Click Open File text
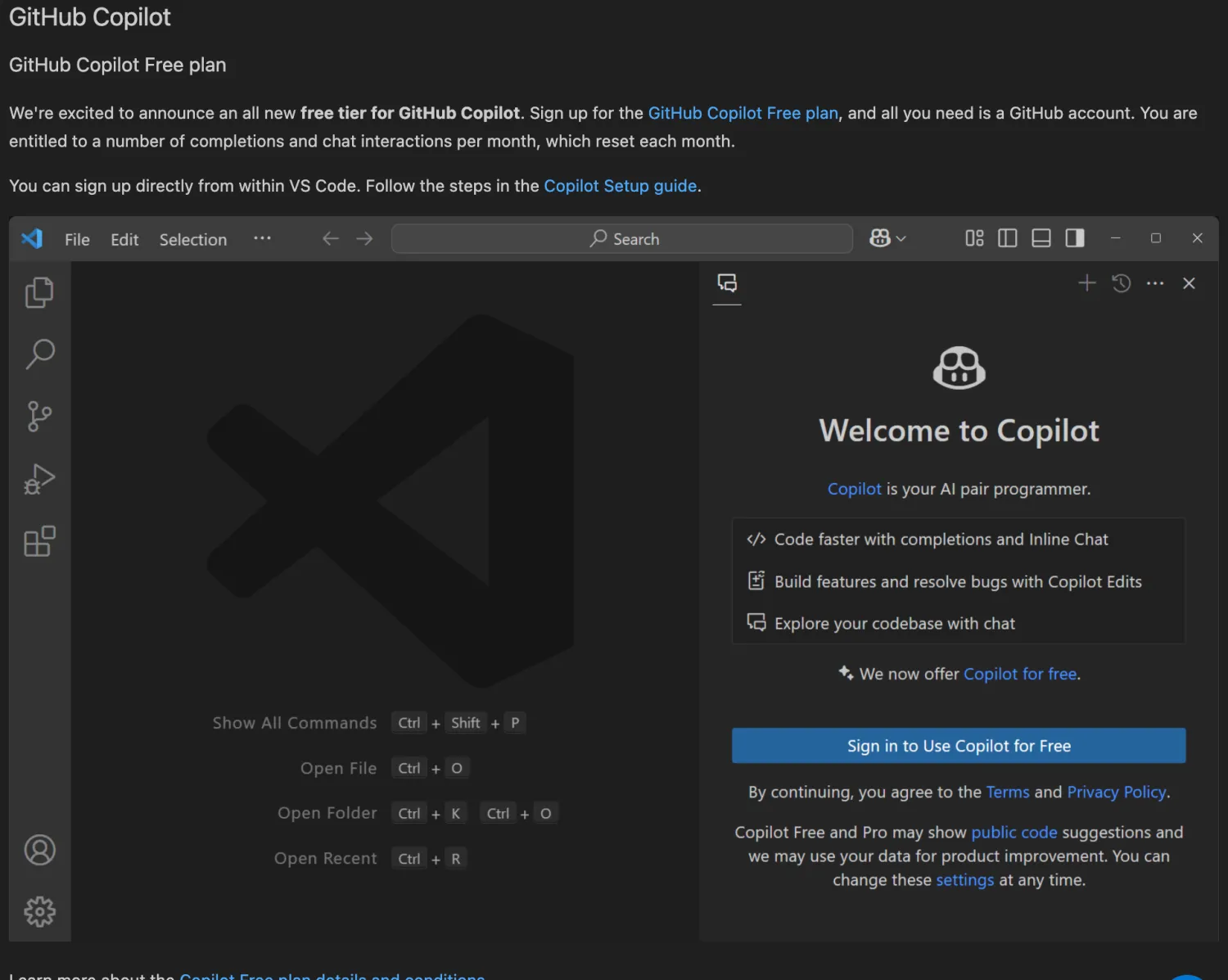The image size is (1228, 980). pos(338,768)
